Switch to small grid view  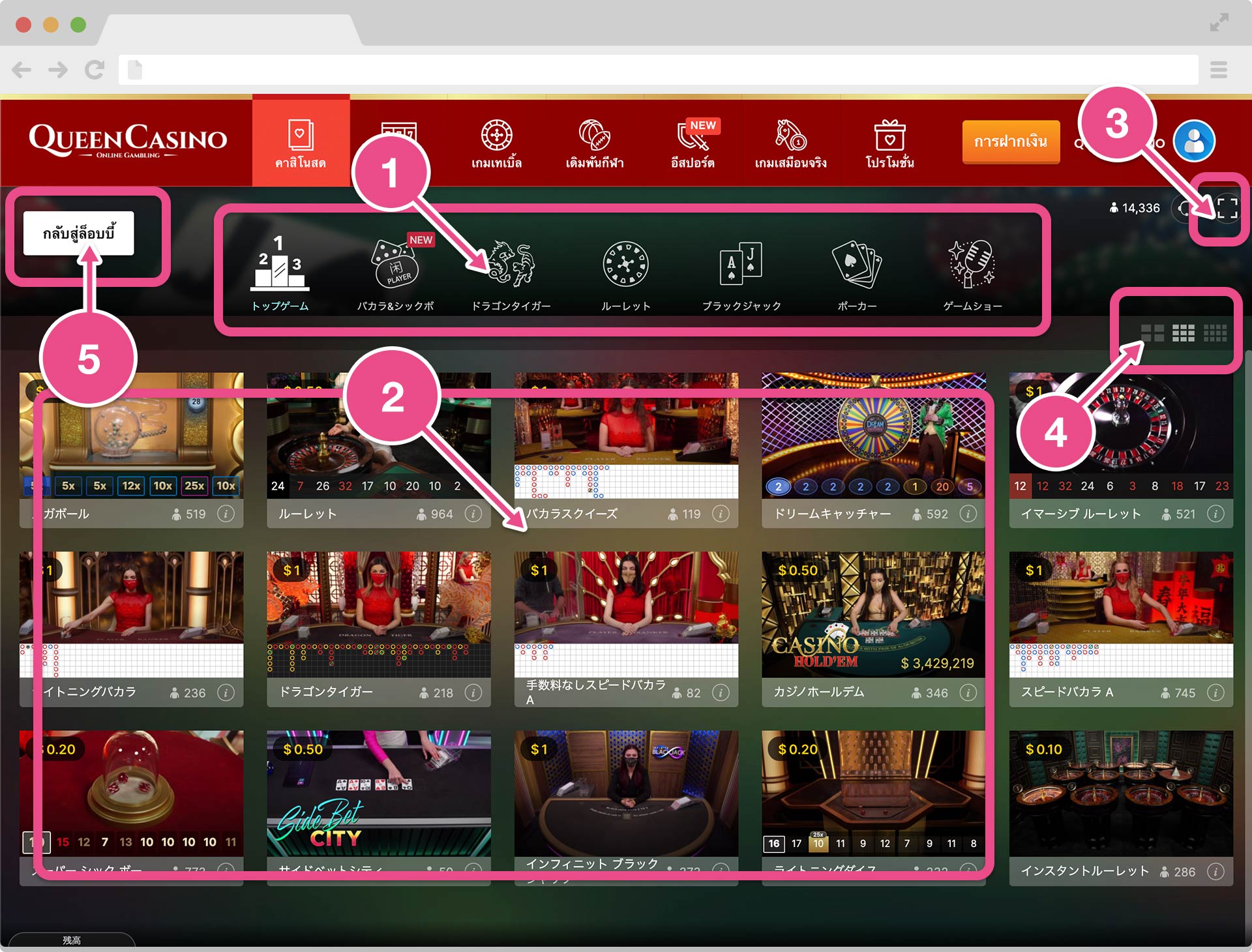(x=1215, y=333)
